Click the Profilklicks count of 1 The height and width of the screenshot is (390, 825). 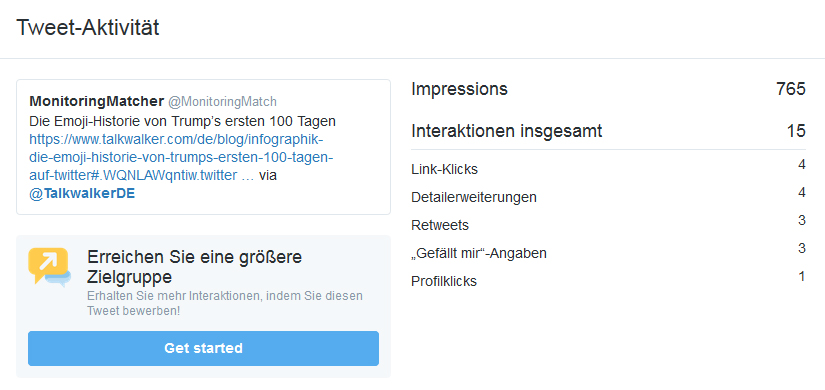[802, 276]
